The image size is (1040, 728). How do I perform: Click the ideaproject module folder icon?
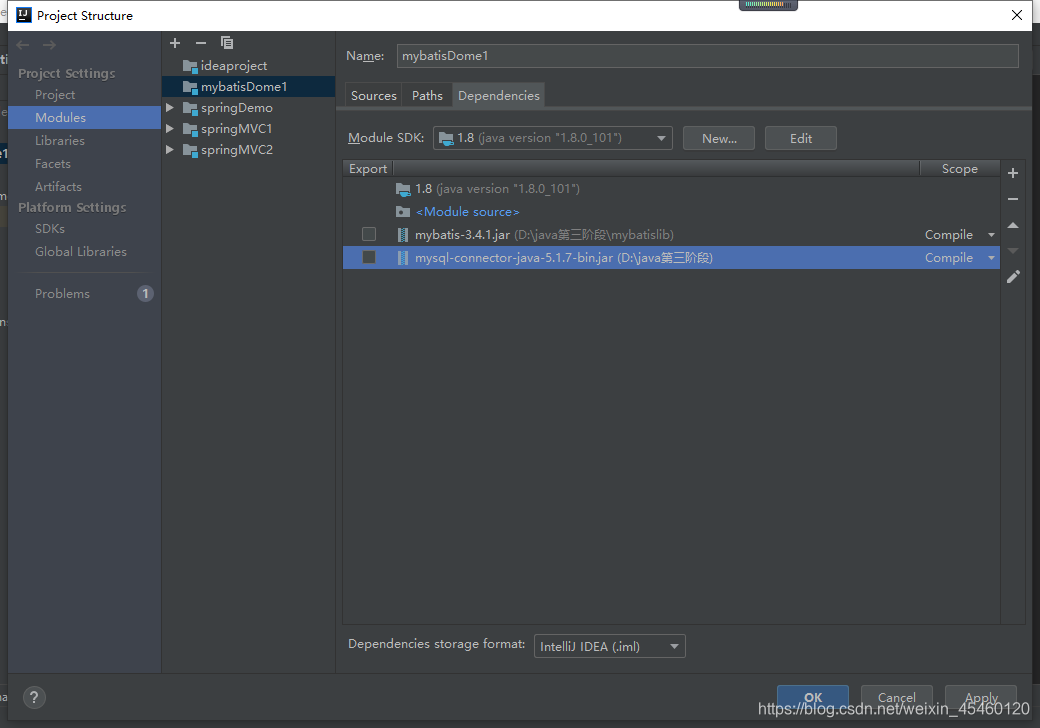[190, 66]
